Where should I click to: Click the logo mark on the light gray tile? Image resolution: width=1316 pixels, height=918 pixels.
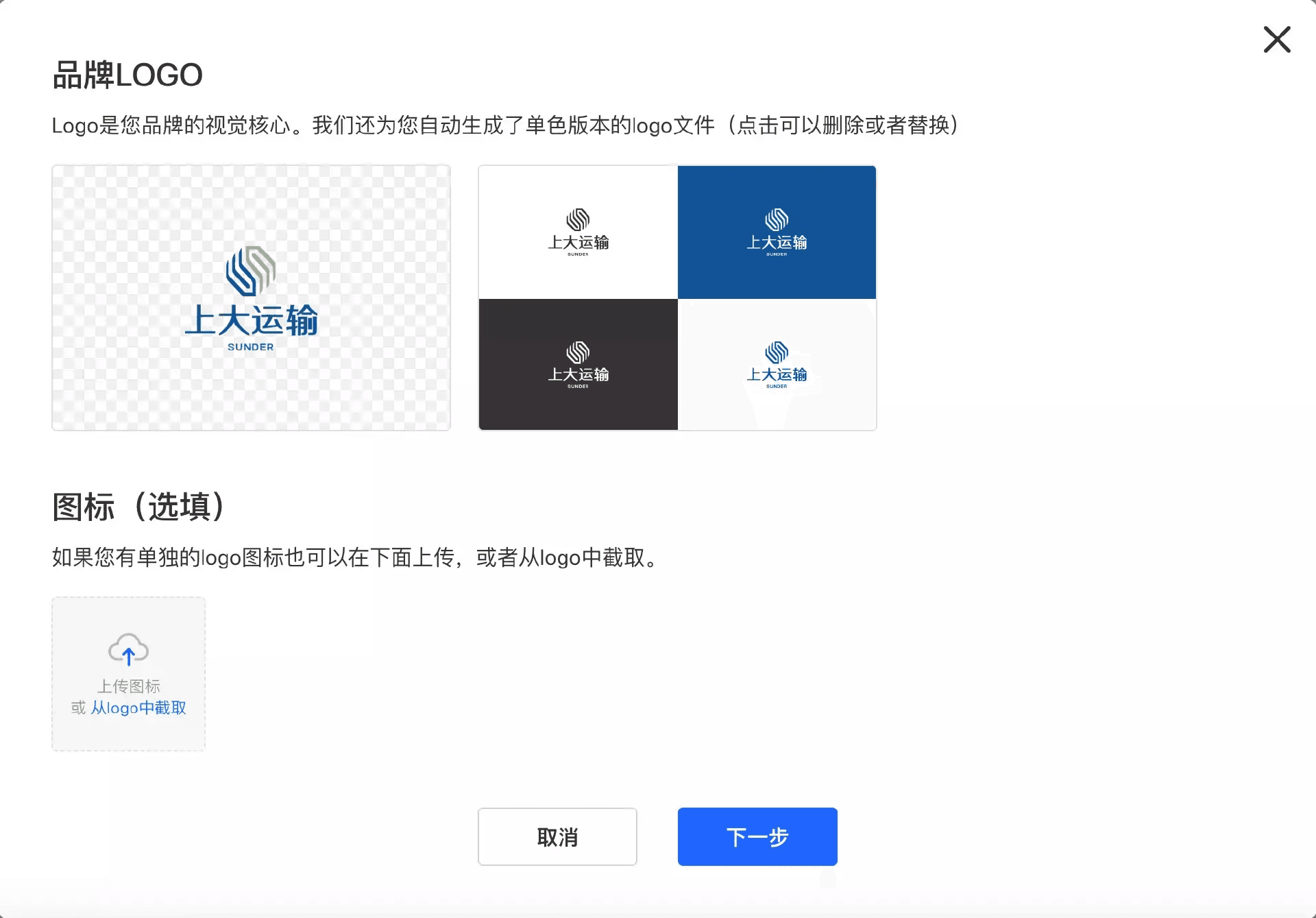coord(776,352)
